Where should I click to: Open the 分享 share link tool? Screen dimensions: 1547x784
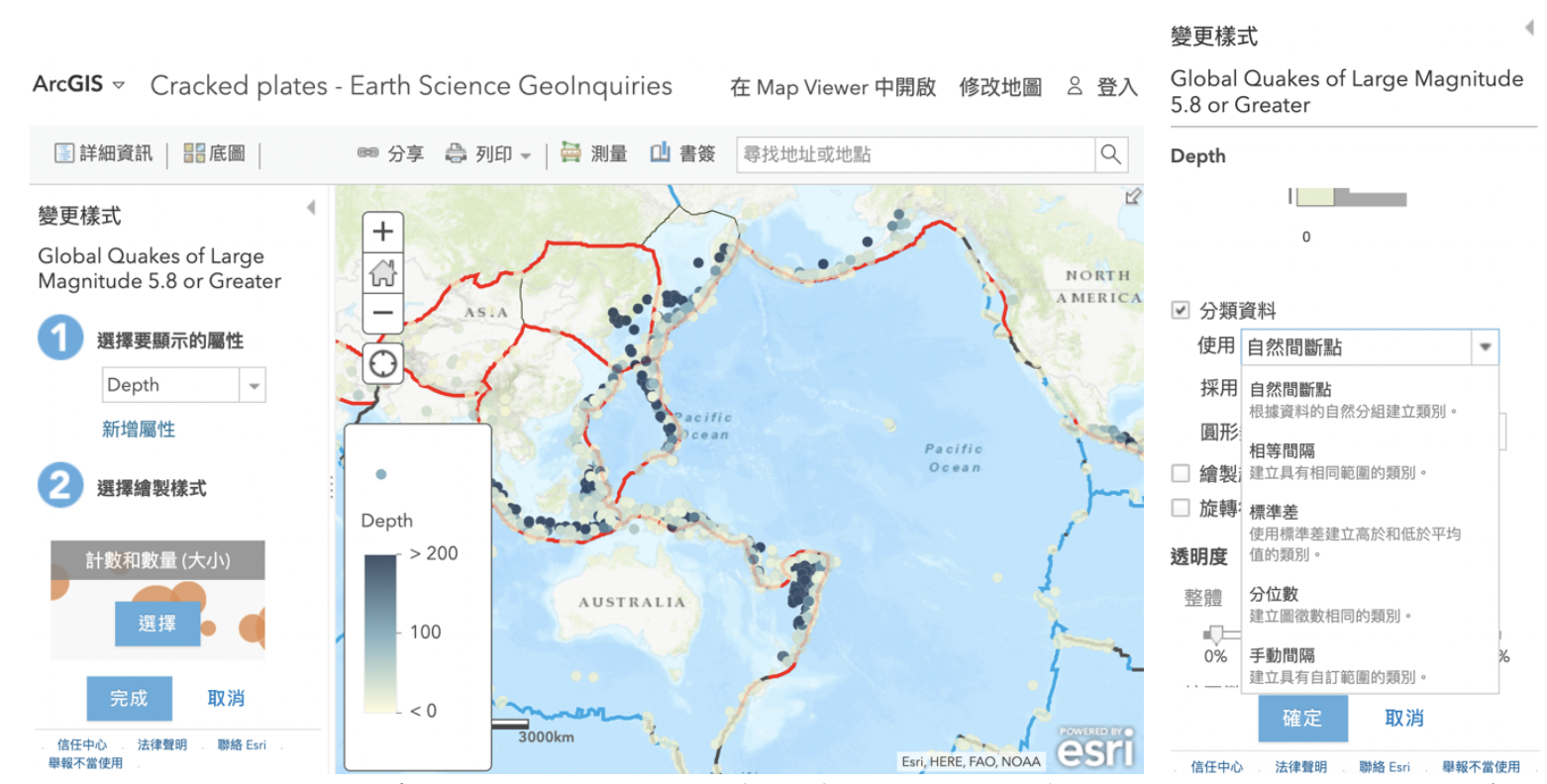(x=391, y=153)
